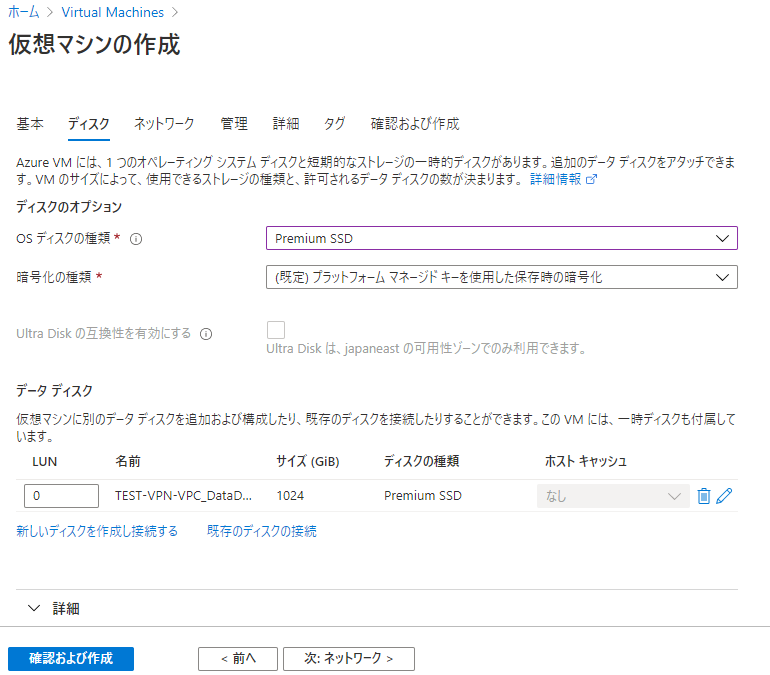Switch to the ネットワーク tab

point(164,124)
